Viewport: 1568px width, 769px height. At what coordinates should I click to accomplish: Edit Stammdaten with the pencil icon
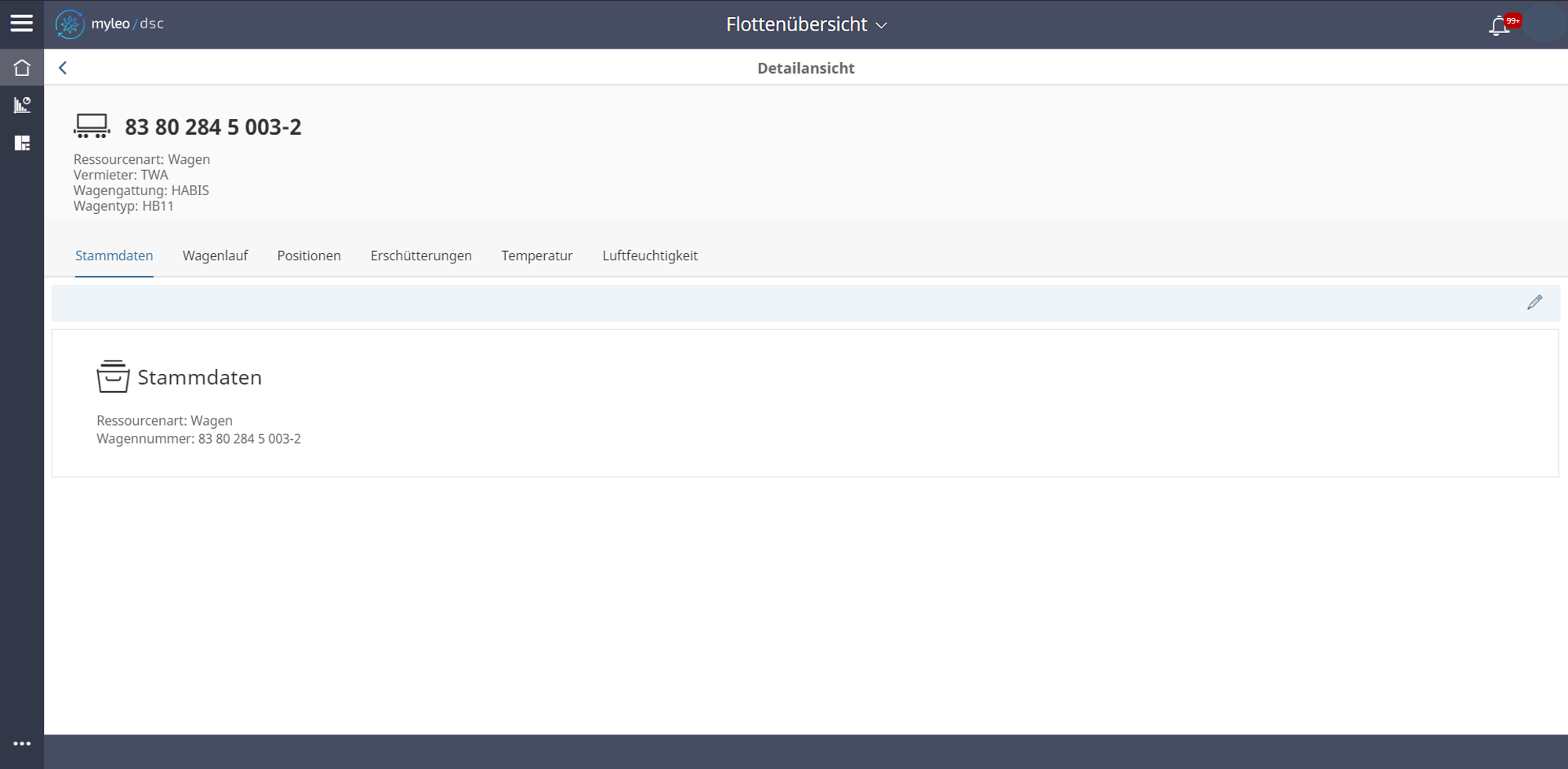1534,303
